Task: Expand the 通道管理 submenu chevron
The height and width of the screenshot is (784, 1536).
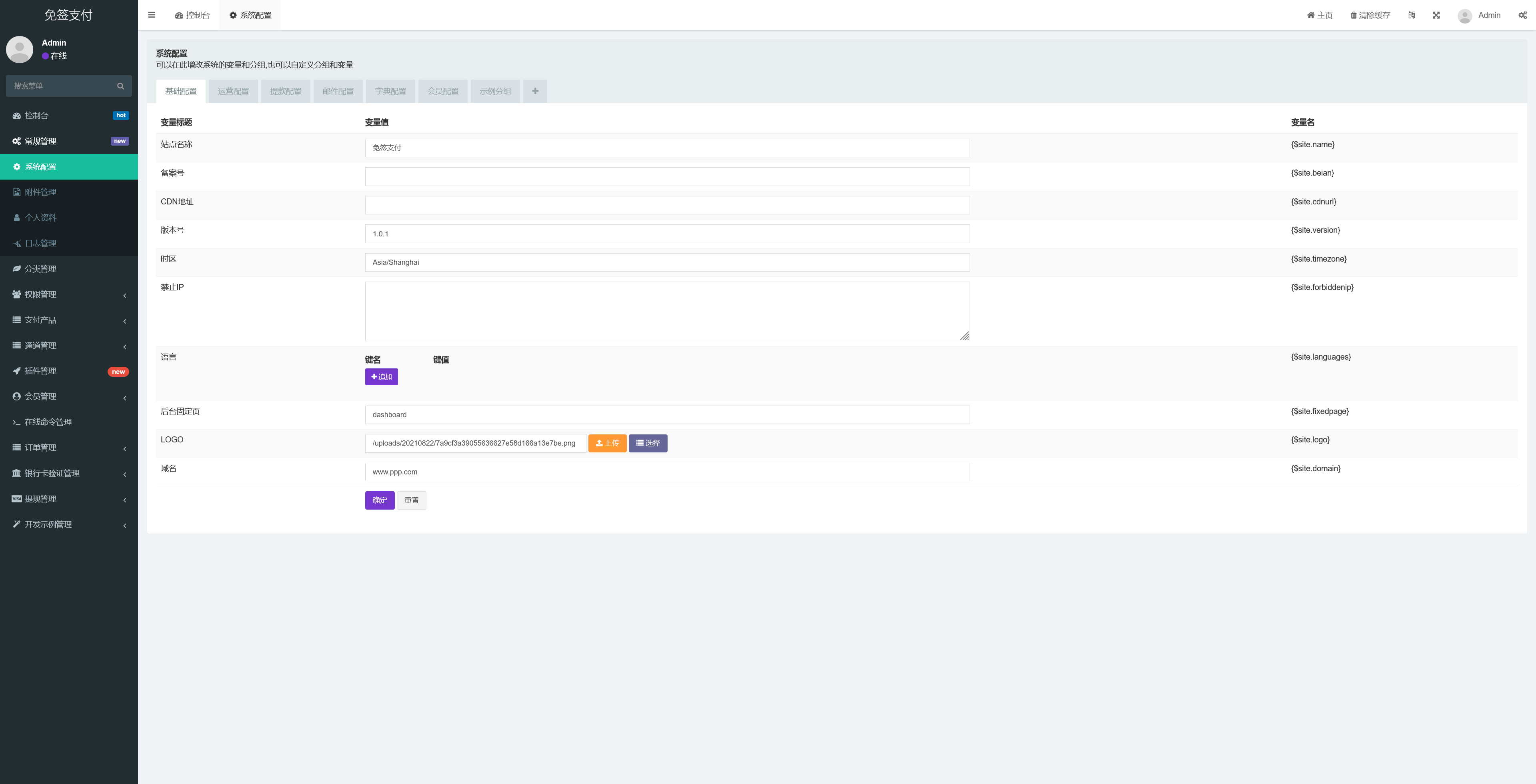Action: tap(125, 347)
